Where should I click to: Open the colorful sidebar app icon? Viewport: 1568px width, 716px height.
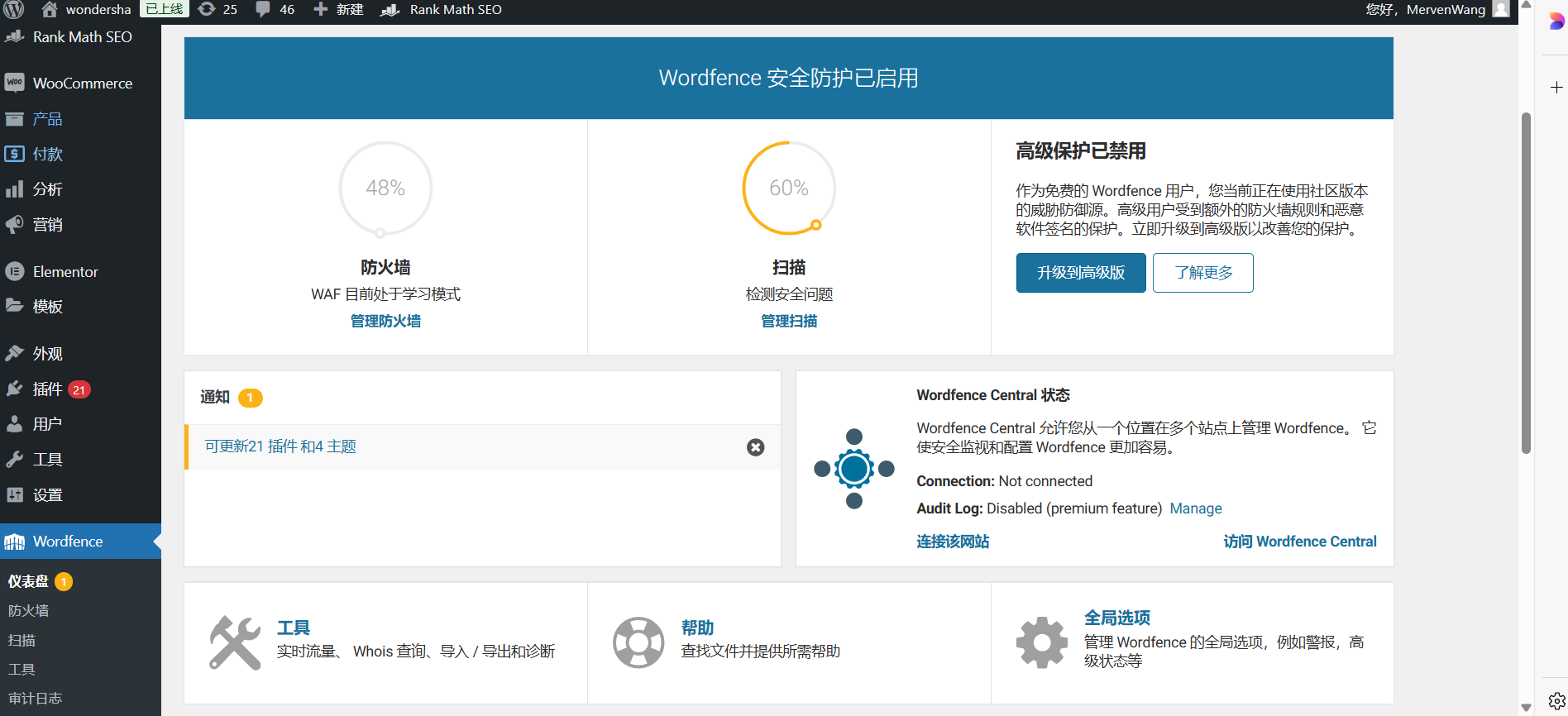[x=1556, y=21]
